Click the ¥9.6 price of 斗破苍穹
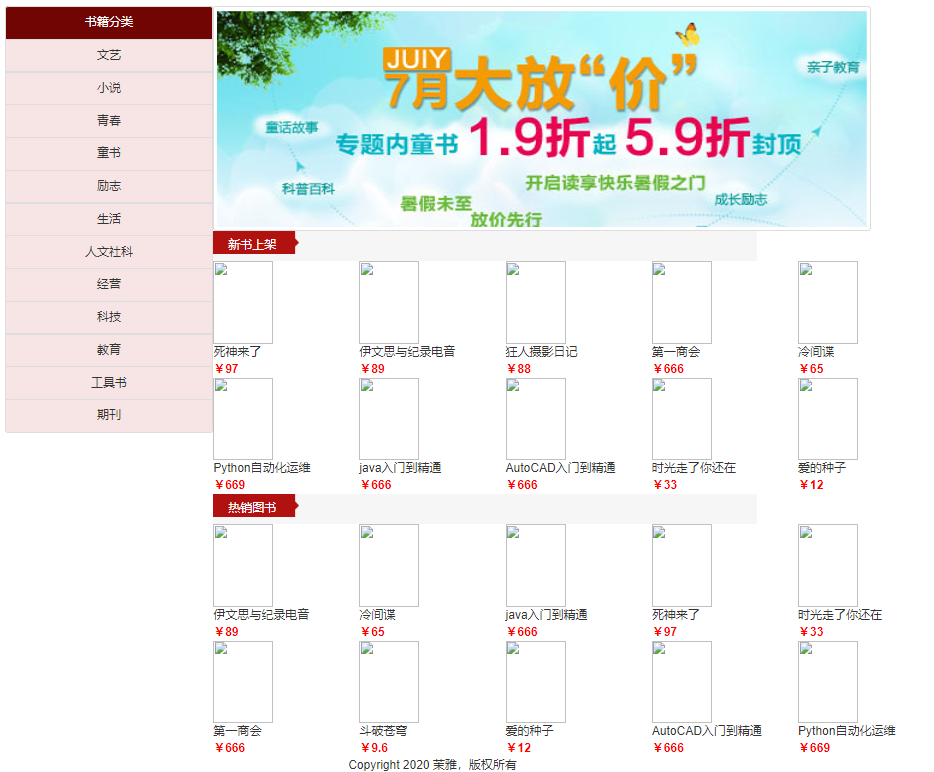The width and height of the screenshot is (934, 772). [374, 748]
